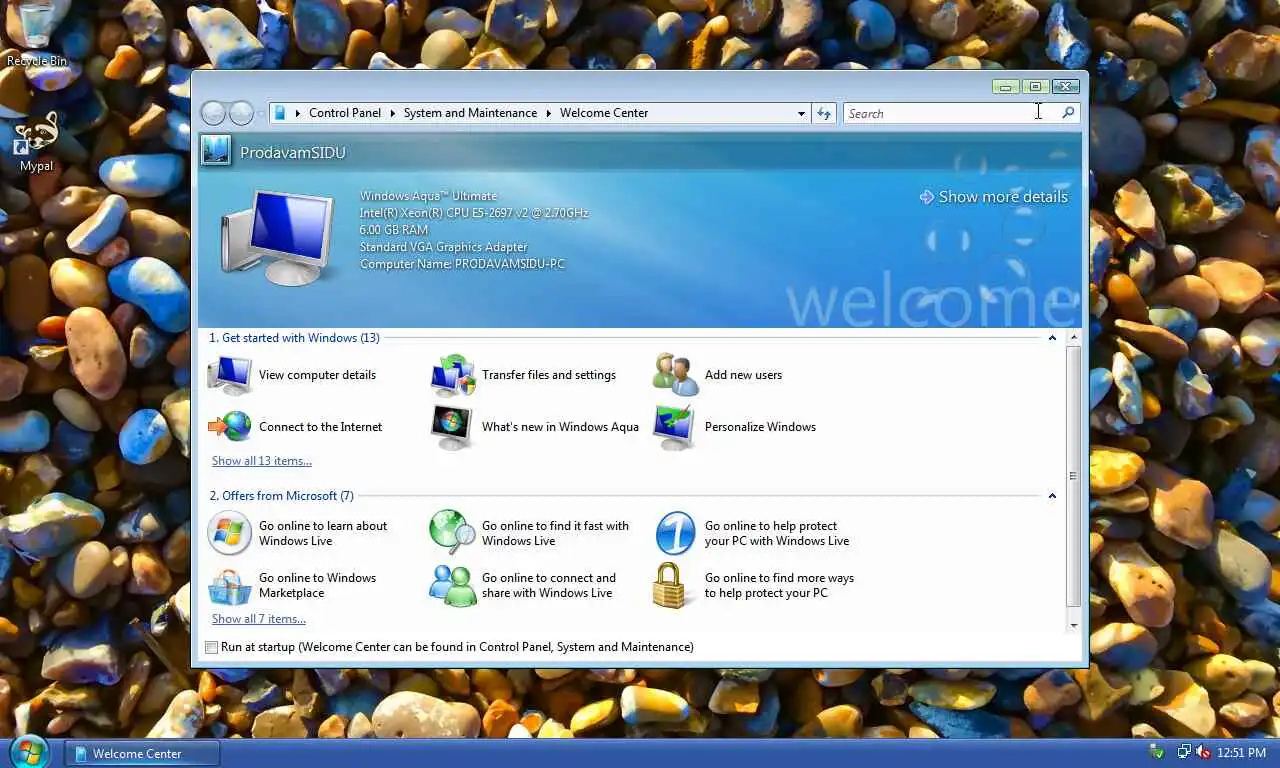Screen dimensions: 1280x768
Task: Click the Forward navigation arrow button
Action: pyautogui.click(x=241, y=113)
